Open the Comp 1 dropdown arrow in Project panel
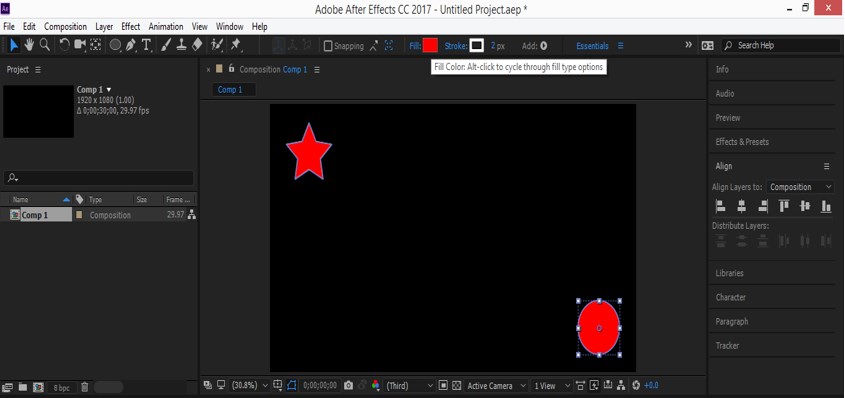This screenshot has width=845, height=398. (109, 89)
